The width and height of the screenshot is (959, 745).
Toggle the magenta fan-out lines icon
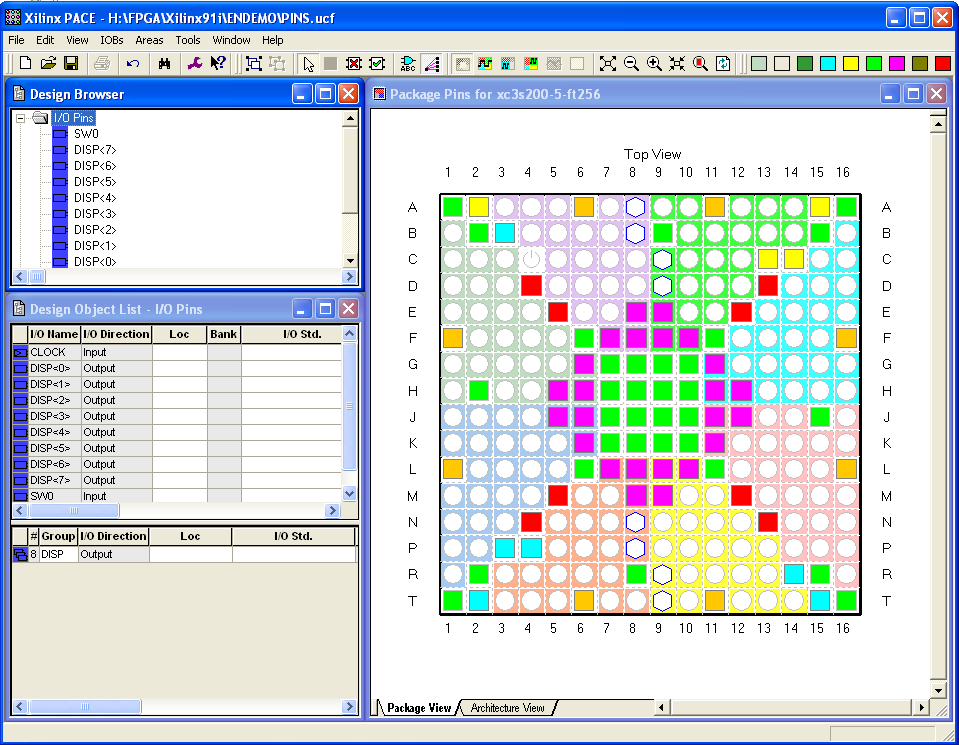click(432, 63)
